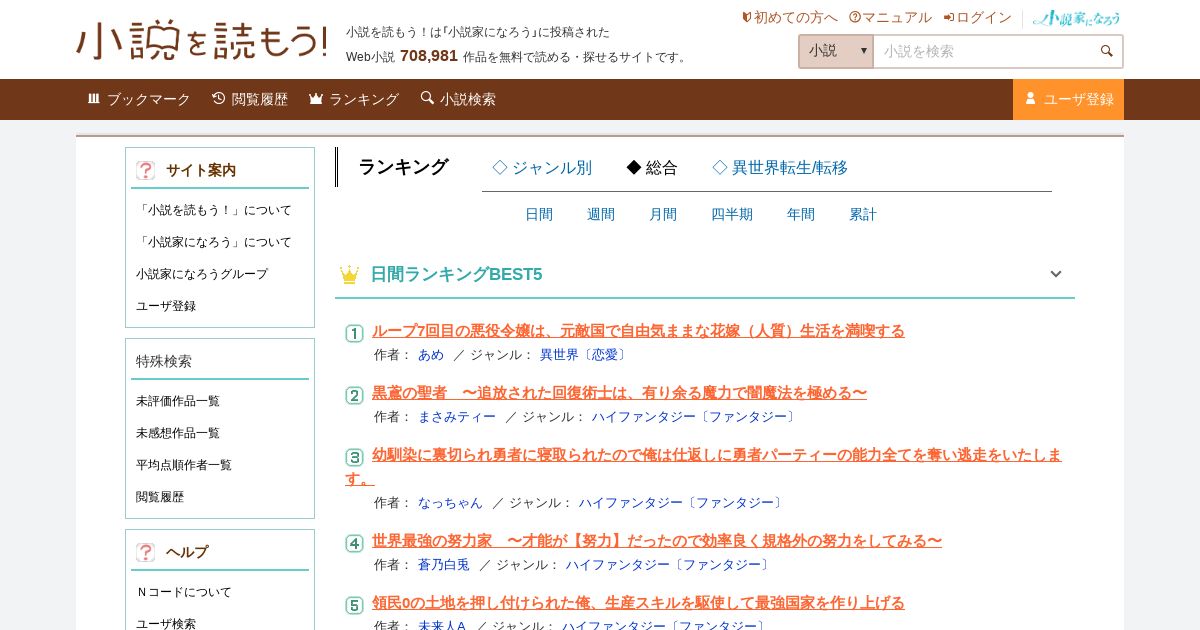Click the number 5 rank badge
The height and width of the screenshot is (630, 1200).
click(x=354, y=605)
